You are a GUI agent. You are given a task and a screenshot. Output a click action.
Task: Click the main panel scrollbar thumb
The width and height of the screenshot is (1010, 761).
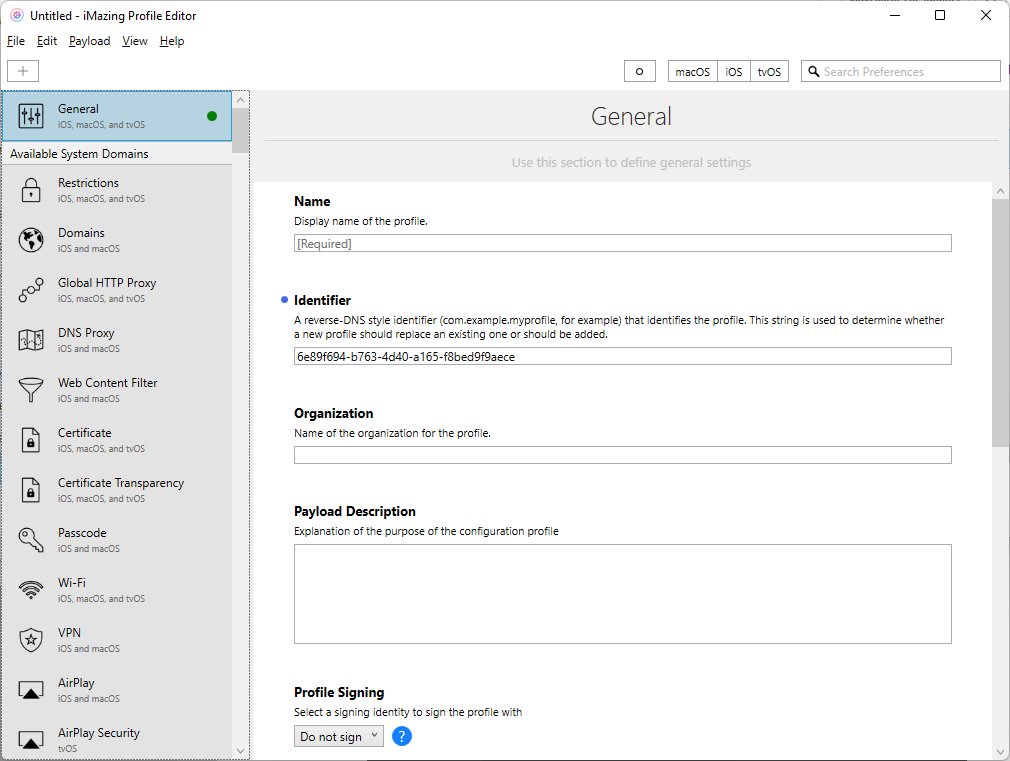(x=1000, y=323)
